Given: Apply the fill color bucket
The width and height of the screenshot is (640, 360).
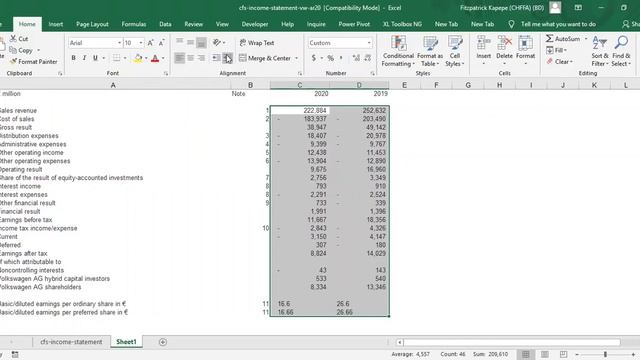Looking at the screenshot, I should point(138,58).
